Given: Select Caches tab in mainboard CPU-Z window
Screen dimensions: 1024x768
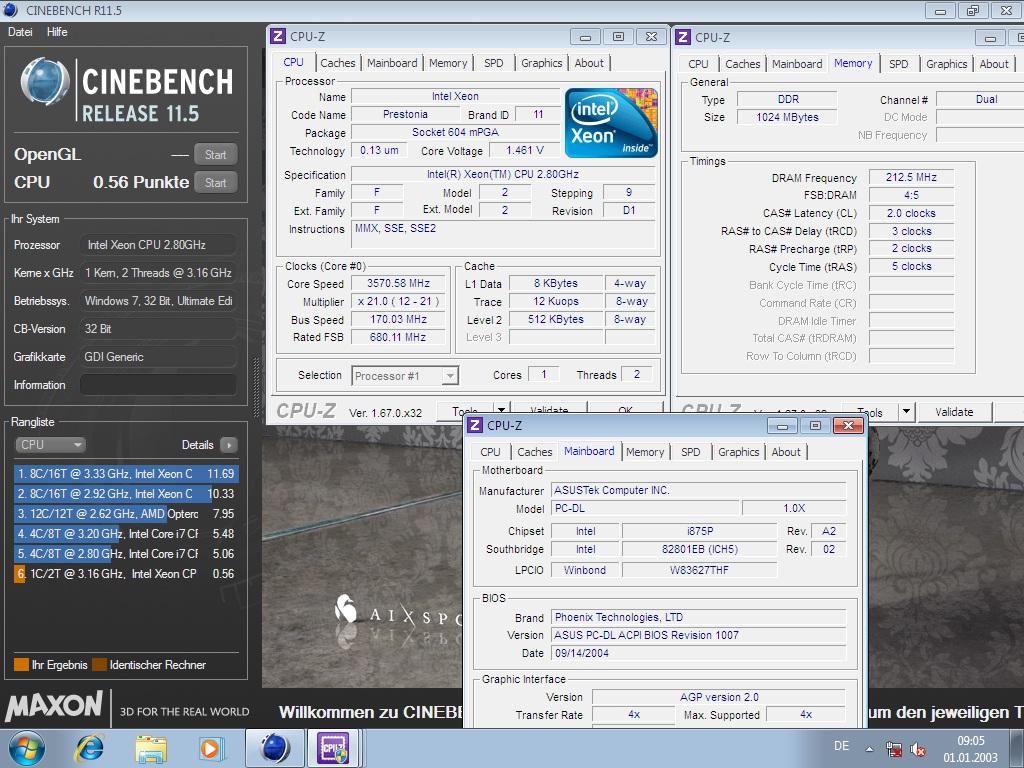Looking at the screenshot, I should click(535, 452).
